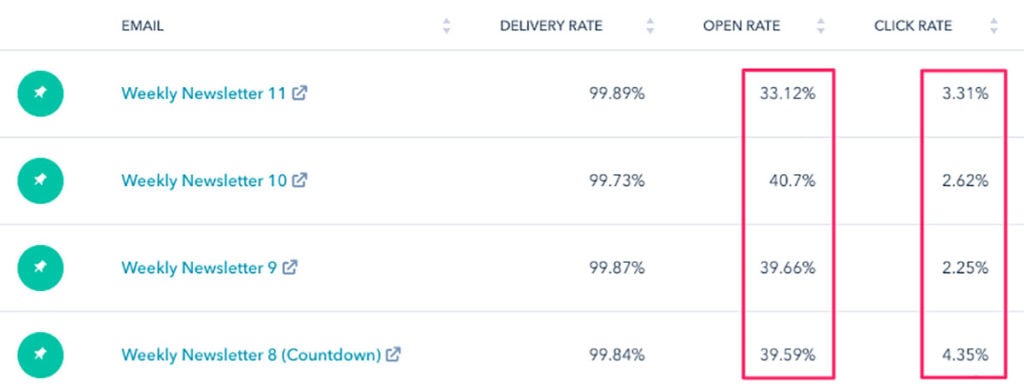Sort by Delivery Rate using sort arrows
This screenshot has height=390, width=1024.
650,26
